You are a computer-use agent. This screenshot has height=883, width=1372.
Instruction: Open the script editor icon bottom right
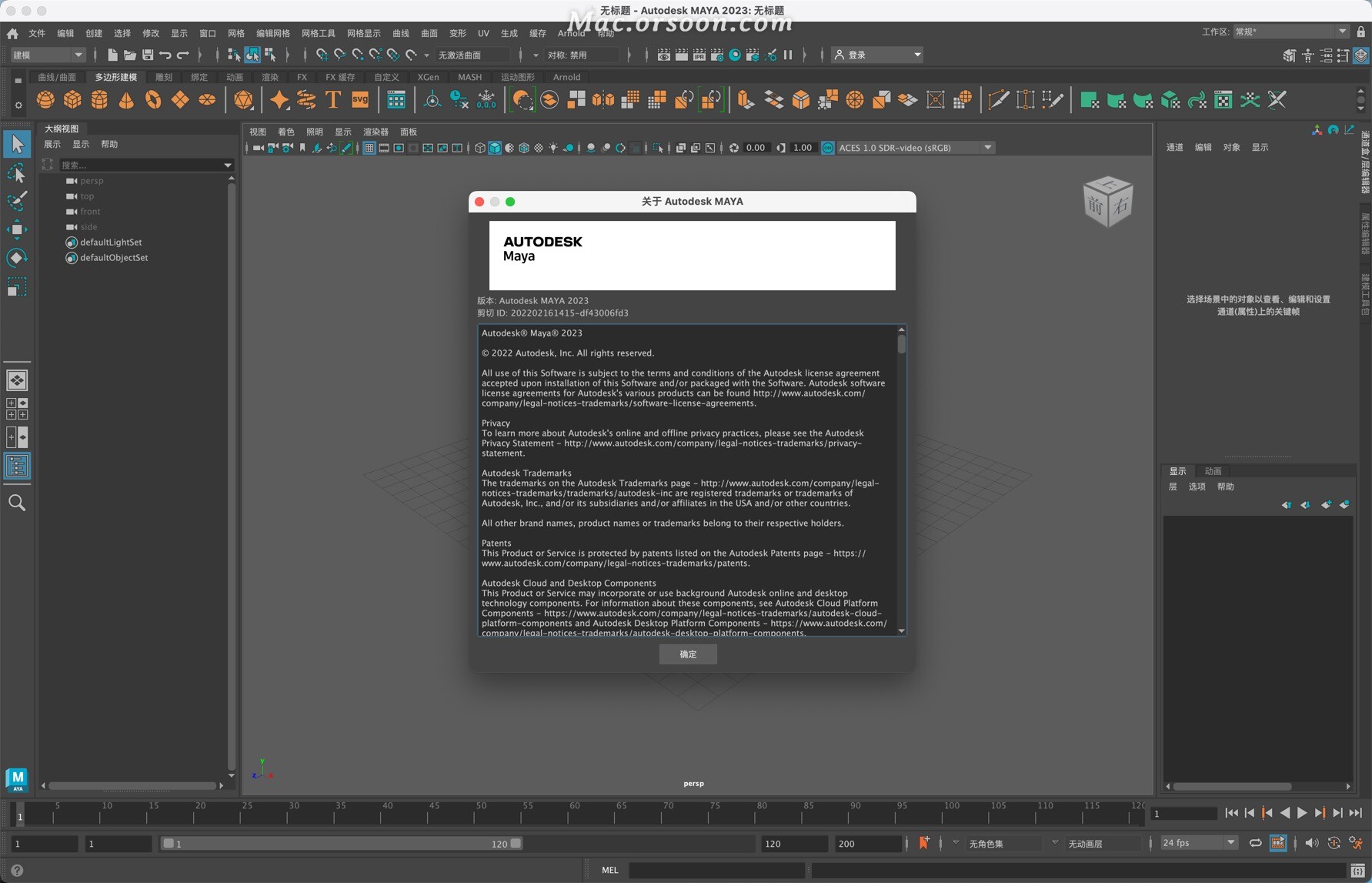coord(1358,871)
